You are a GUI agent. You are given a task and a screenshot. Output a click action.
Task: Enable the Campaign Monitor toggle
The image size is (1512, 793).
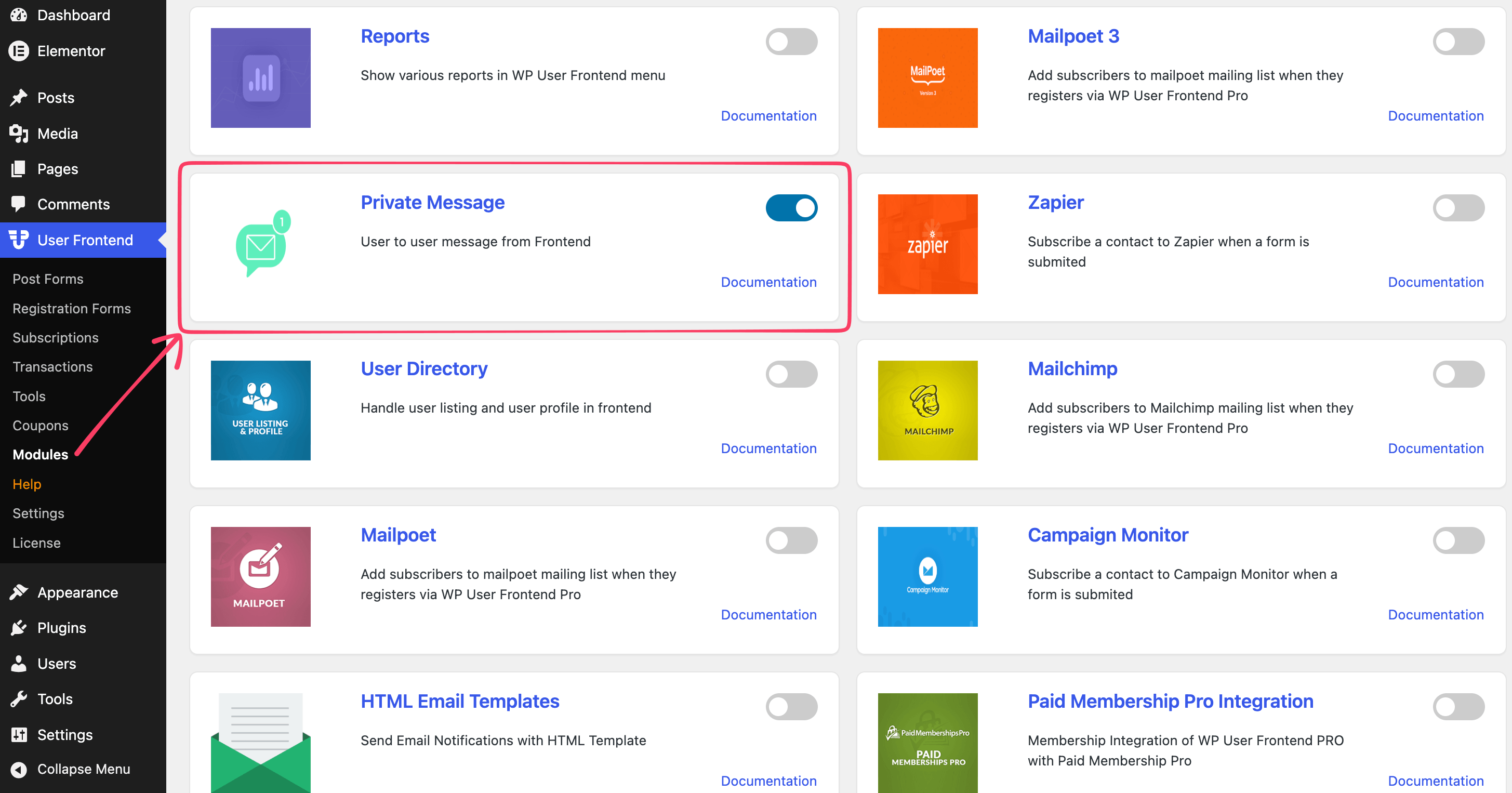click(1458, 540)
